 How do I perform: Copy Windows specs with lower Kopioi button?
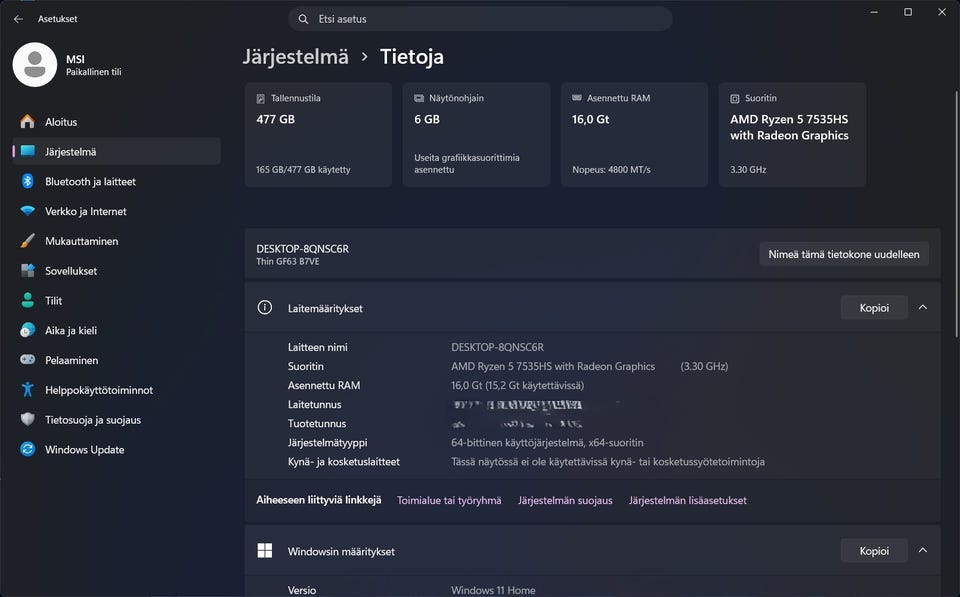[x=874, y=550]
